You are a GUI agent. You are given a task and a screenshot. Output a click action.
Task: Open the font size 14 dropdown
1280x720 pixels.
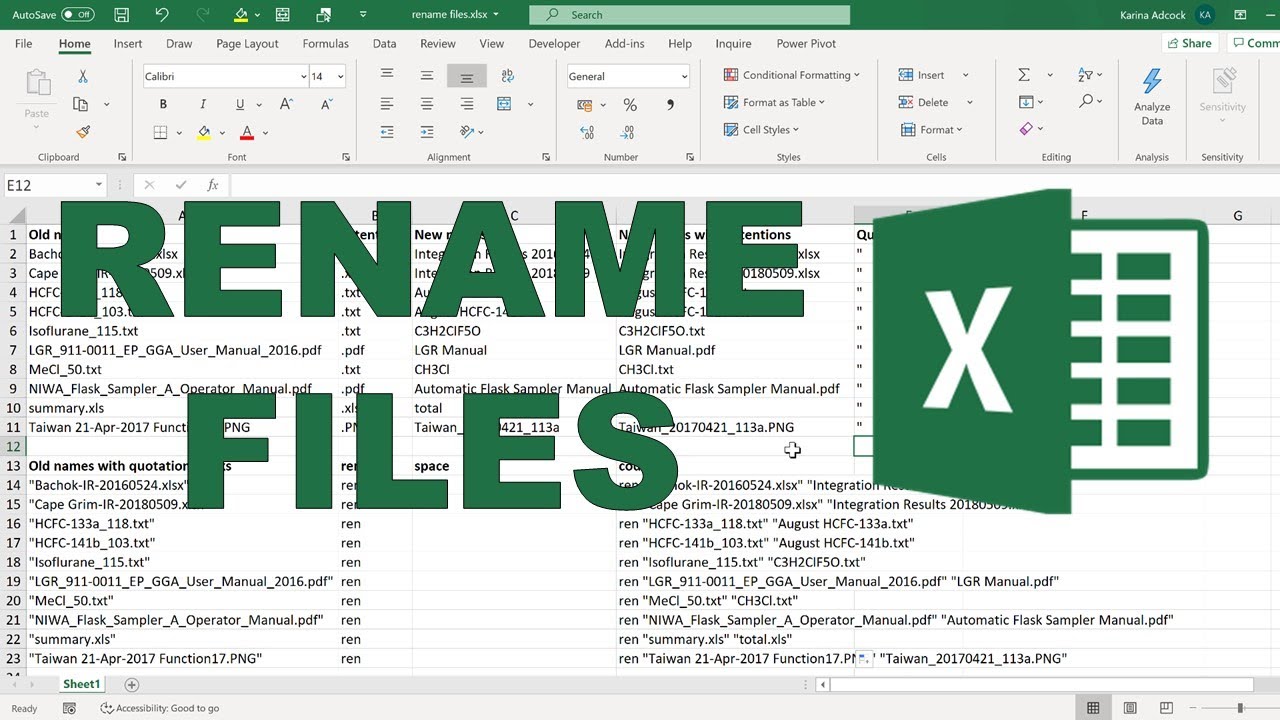341,77
